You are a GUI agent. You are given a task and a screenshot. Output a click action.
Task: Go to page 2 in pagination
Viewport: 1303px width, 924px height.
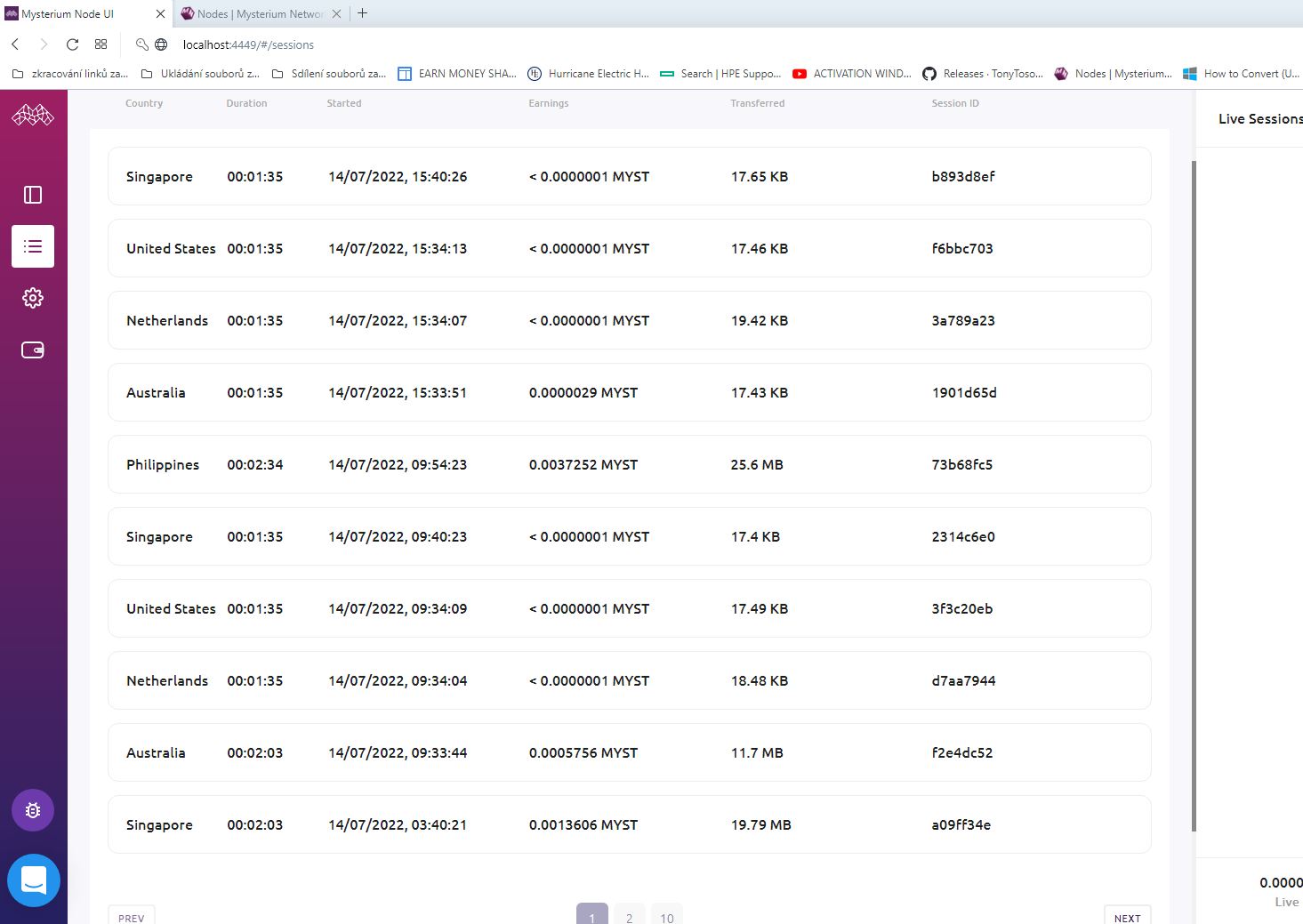(x=630, y=915)
